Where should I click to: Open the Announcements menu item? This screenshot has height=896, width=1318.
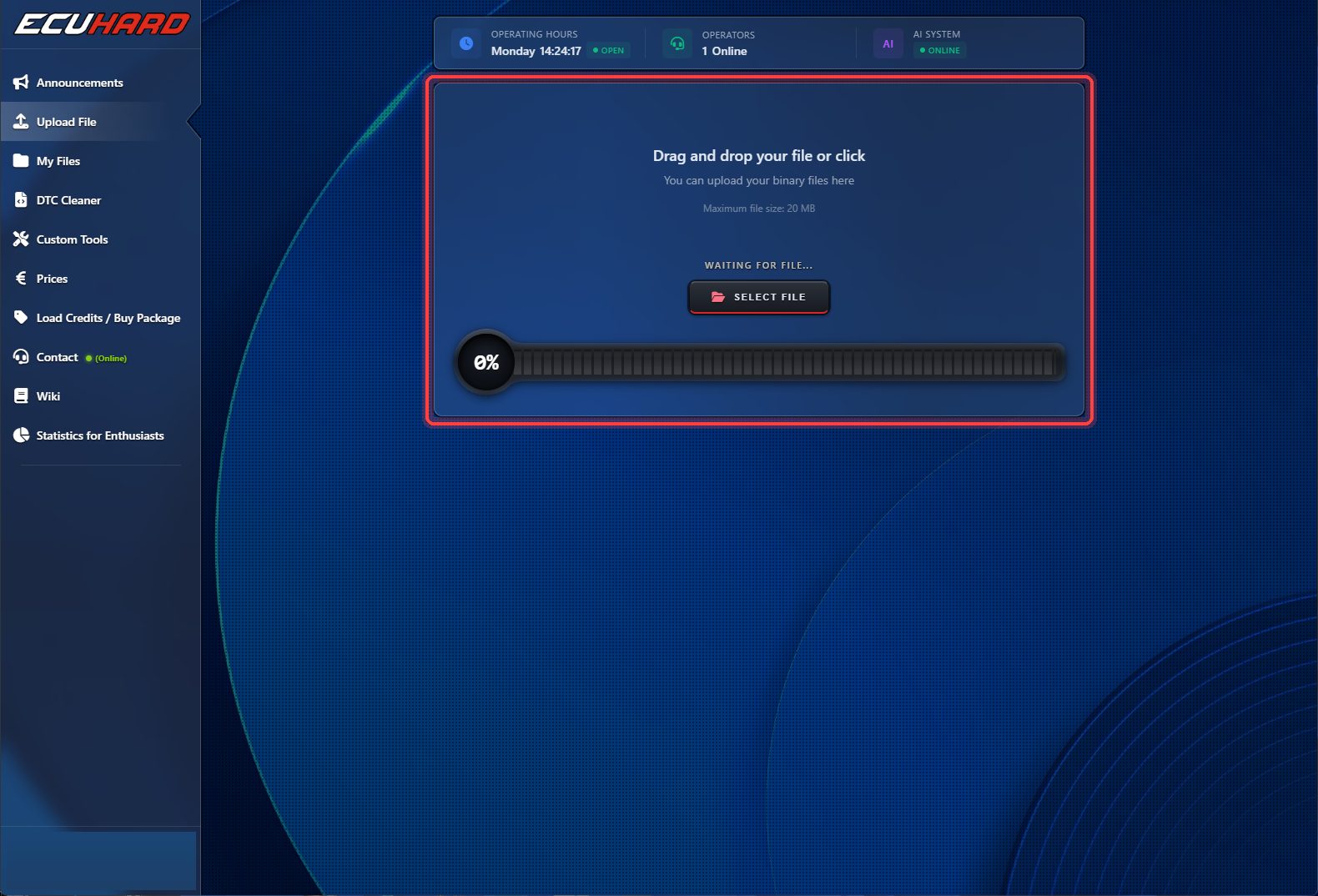click(x=100, y=83)
